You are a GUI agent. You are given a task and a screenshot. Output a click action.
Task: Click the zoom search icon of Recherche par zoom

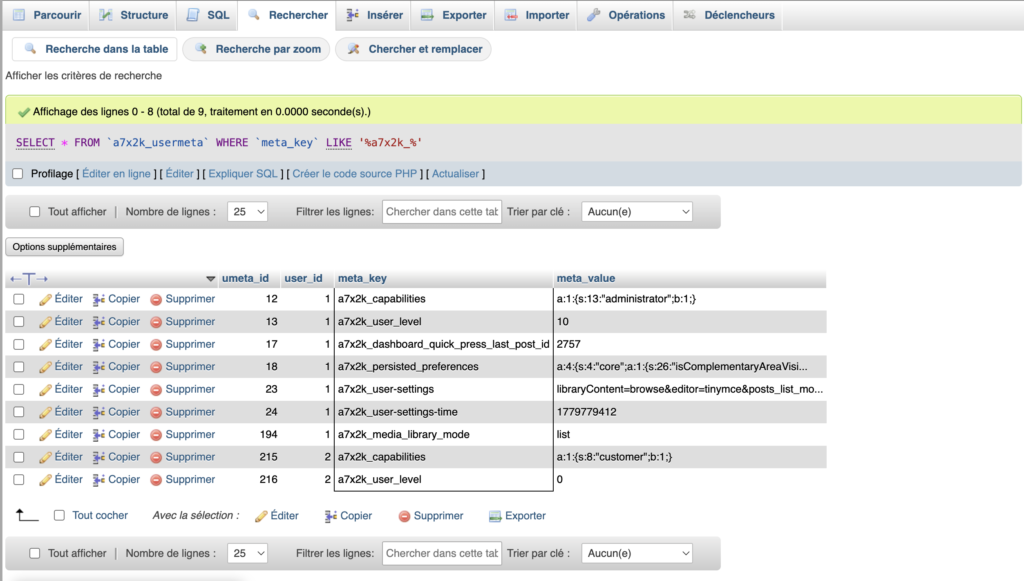200,49
